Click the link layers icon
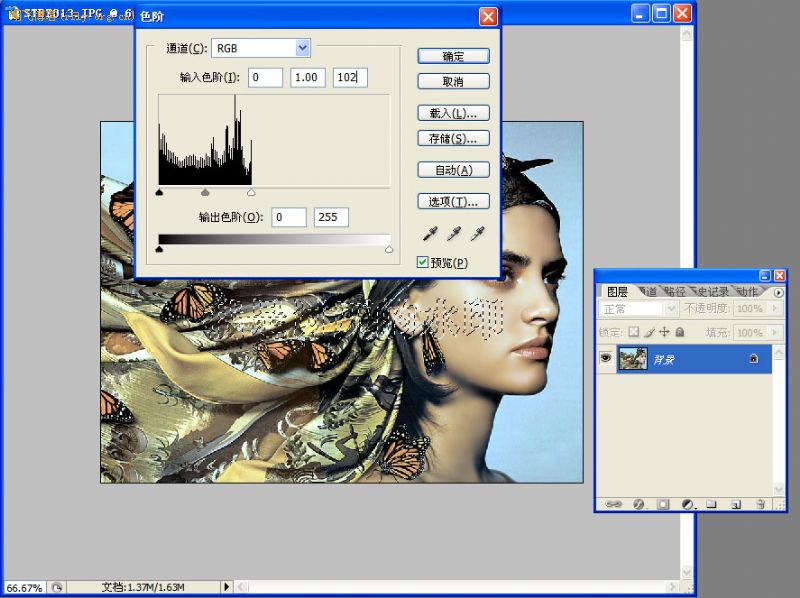The width and height of the screenshot is (800, 598). click(611, 504)
